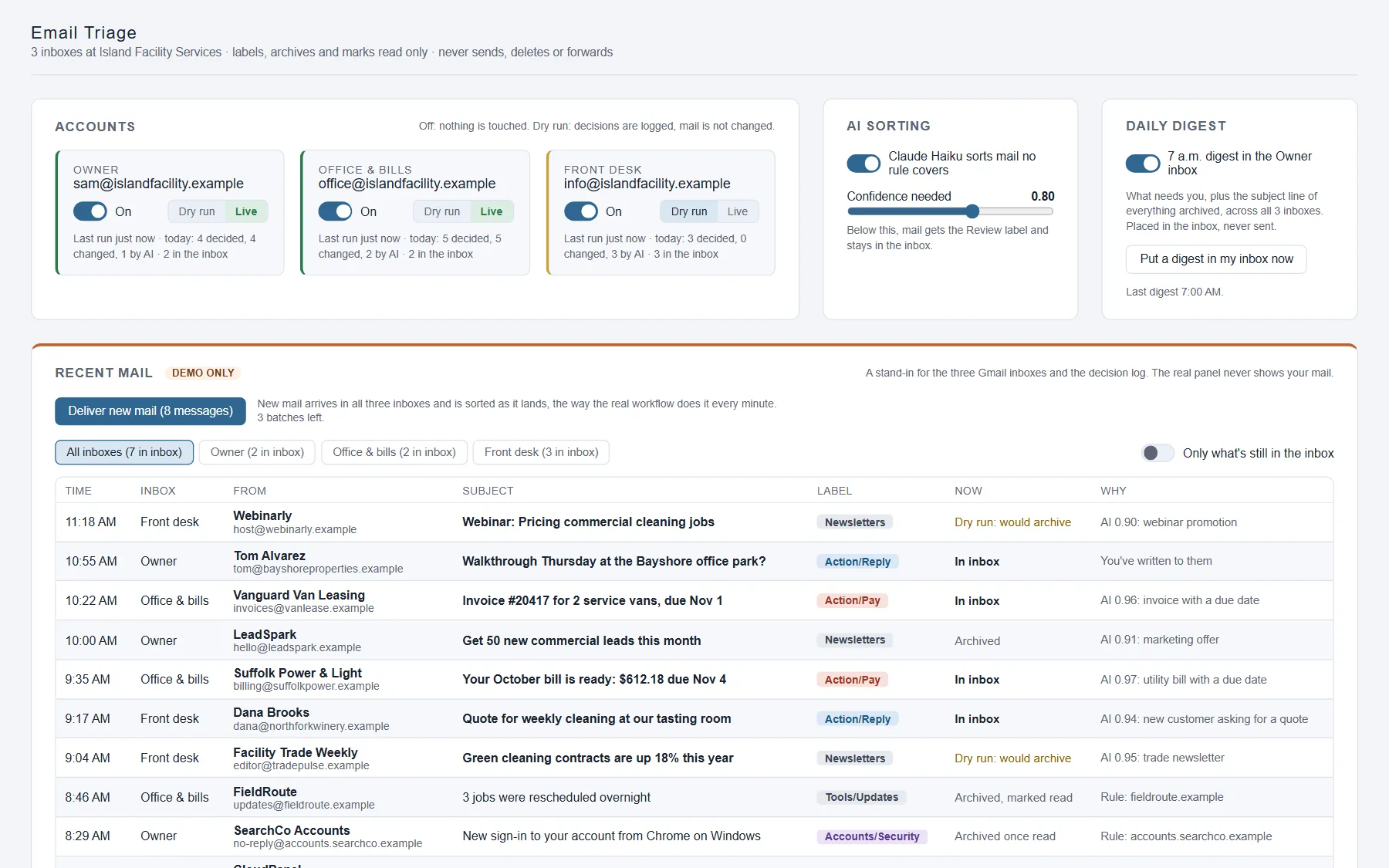Image resolution: width=1389 pixels, height=868 pixels.
Task: Filter mail by Owner inbox tab
Action: point(257,452)
